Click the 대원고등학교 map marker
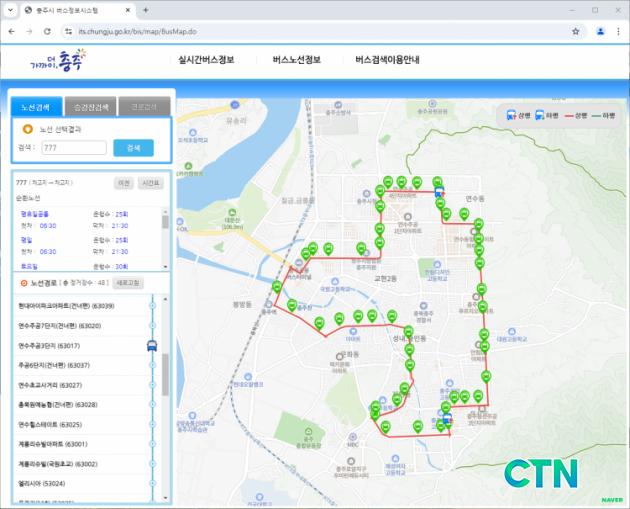This screenshot has width=630, height=509. point(511,331)
